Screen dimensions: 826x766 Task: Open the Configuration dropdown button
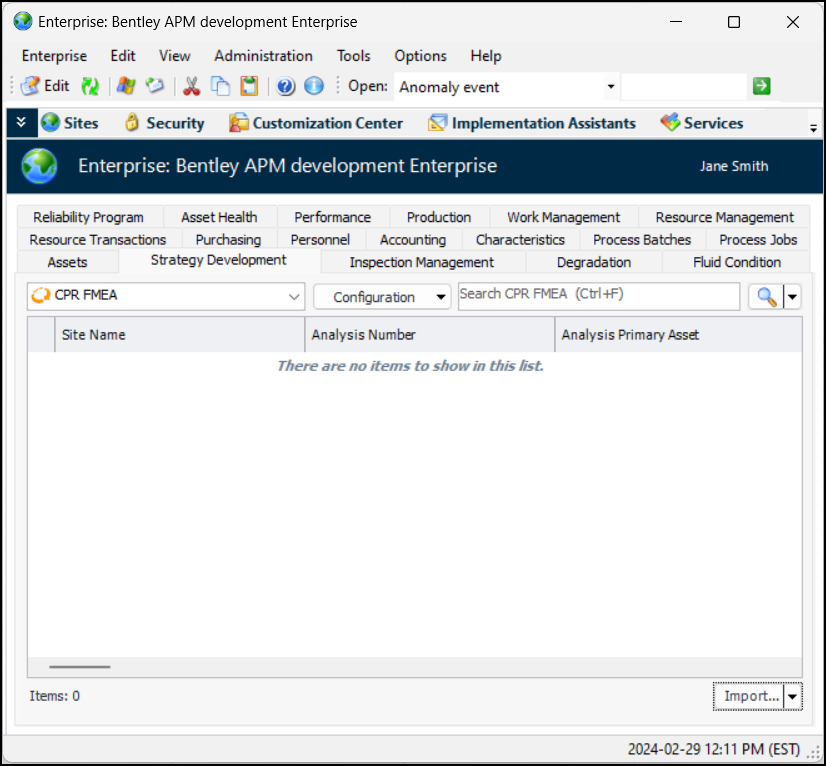382,297
